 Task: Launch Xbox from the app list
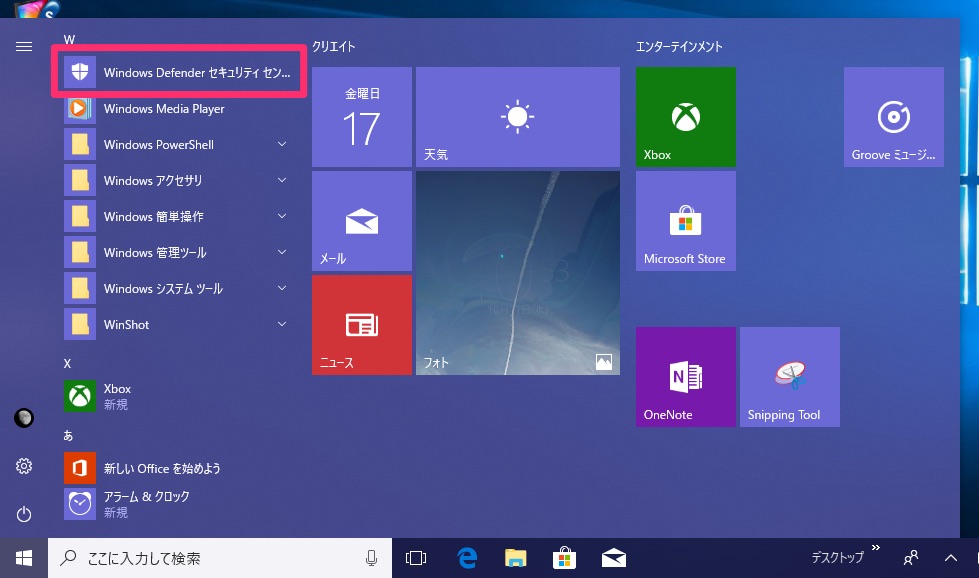tap(179, 396)
